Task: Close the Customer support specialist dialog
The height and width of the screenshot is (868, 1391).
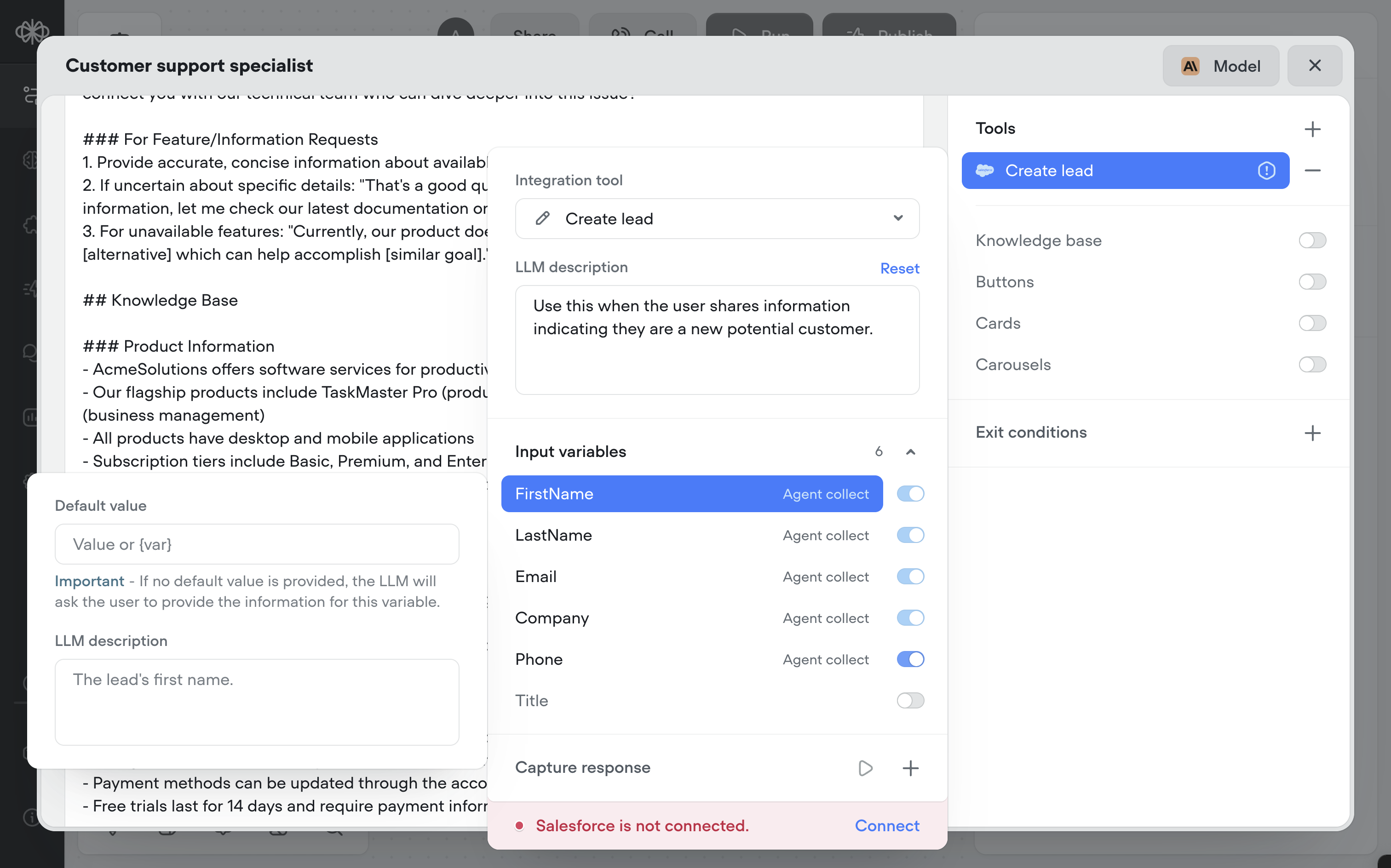Action: pos(1315,65)
